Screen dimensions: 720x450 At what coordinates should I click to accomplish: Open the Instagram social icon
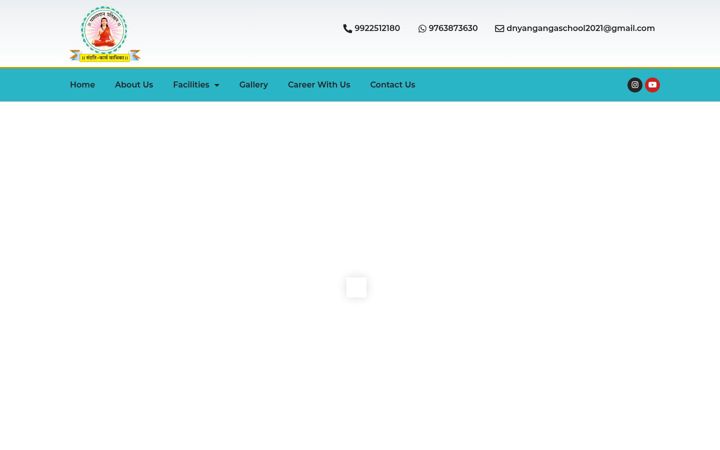pos(635,85)
